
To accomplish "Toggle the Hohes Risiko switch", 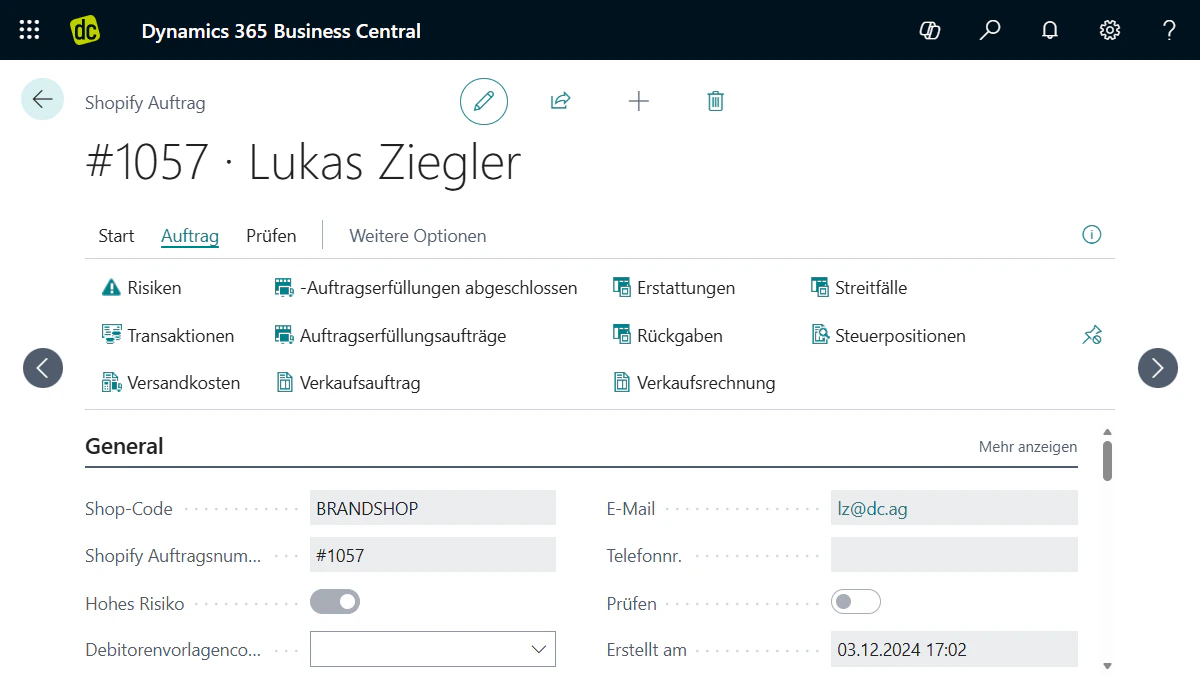I will coord(335,602).
